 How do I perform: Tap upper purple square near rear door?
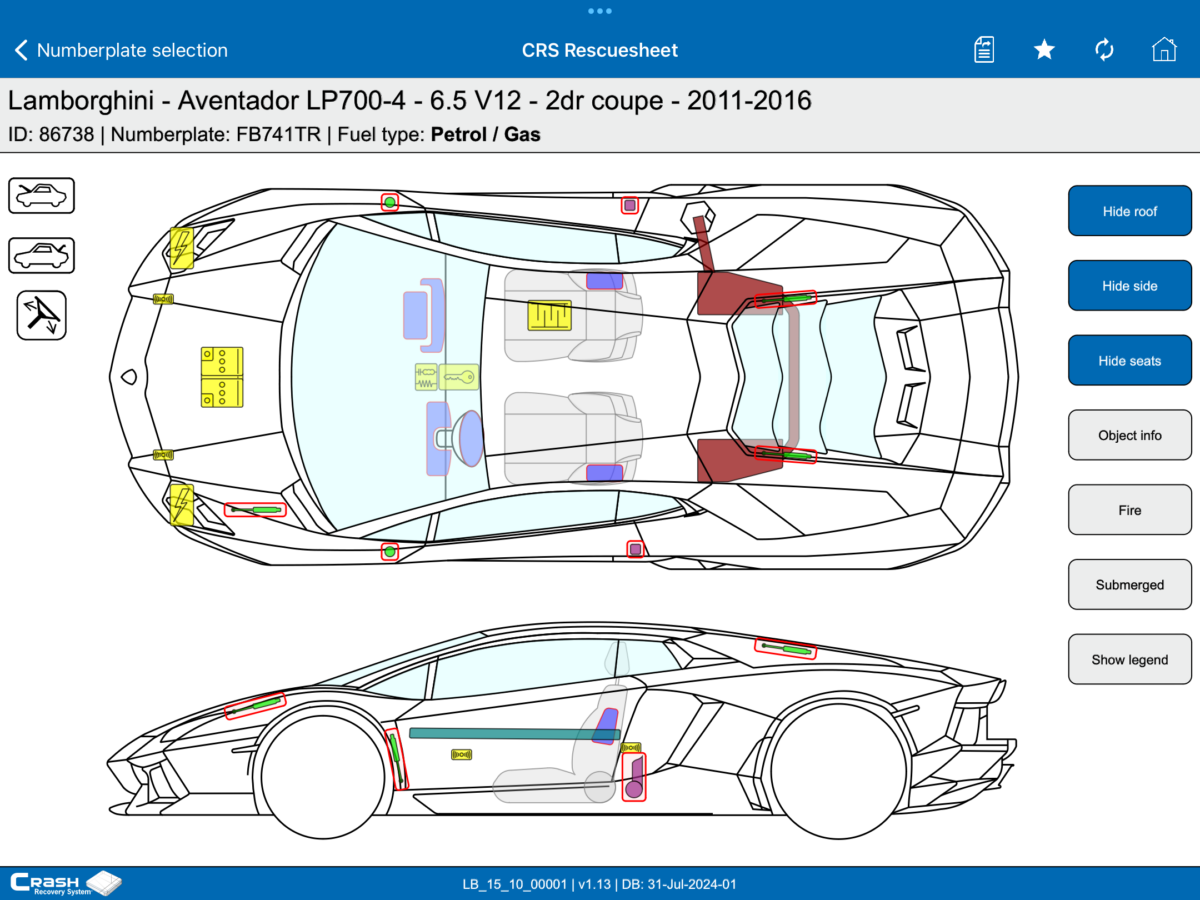[x=630, y=205]
